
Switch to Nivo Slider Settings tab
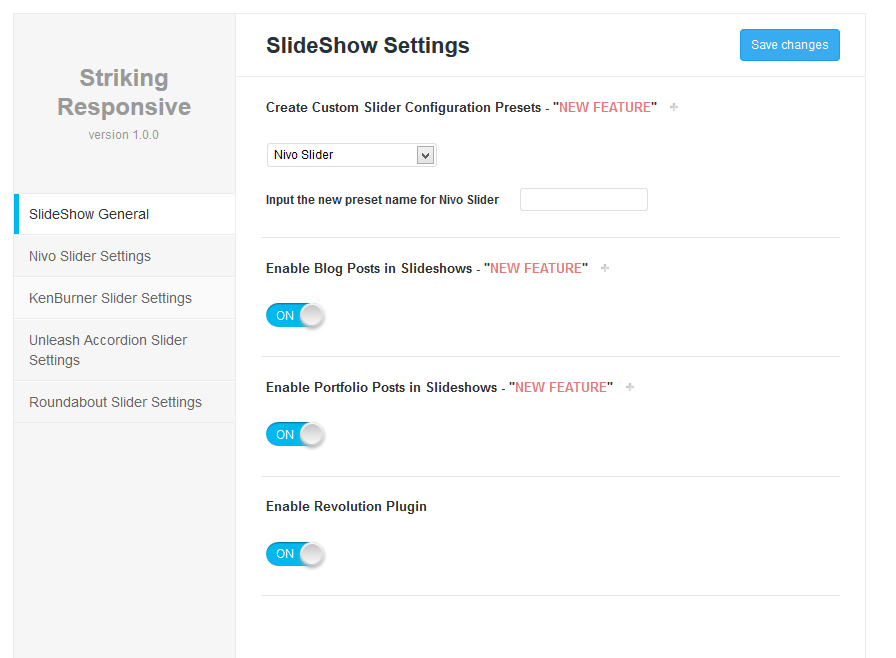[124, 256]
